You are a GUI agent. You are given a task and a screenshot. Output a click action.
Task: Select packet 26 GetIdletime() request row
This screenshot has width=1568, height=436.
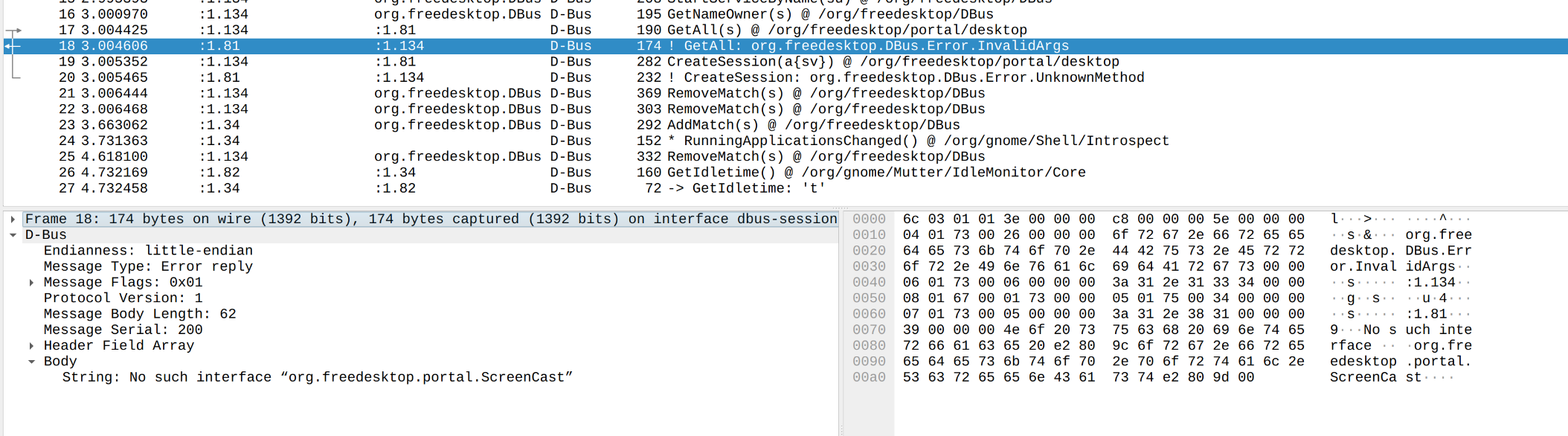(x=785, y=173)
